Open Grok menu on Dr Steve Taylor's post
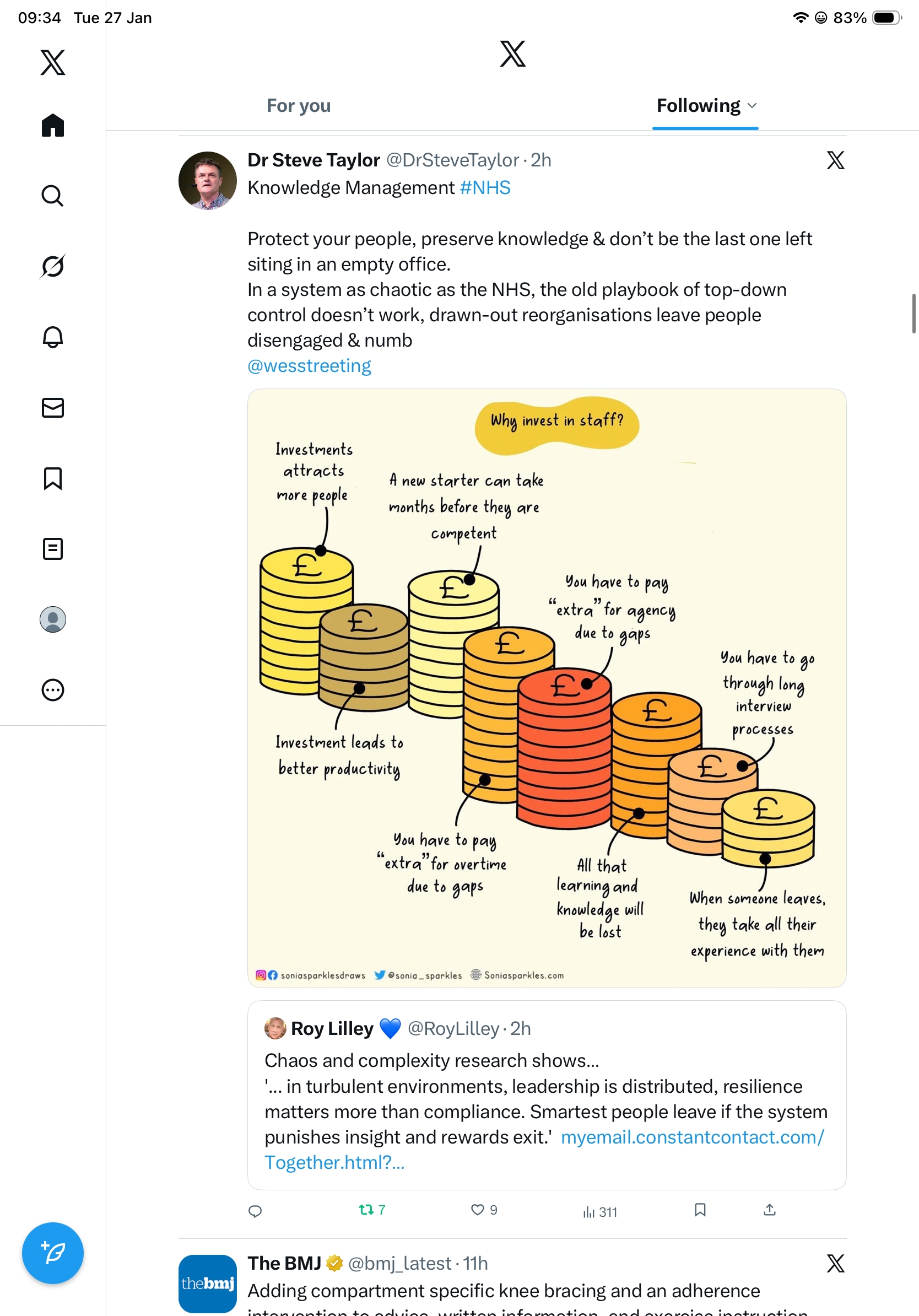This screenshot has height=1316, width=919. (x=835, y=160)
